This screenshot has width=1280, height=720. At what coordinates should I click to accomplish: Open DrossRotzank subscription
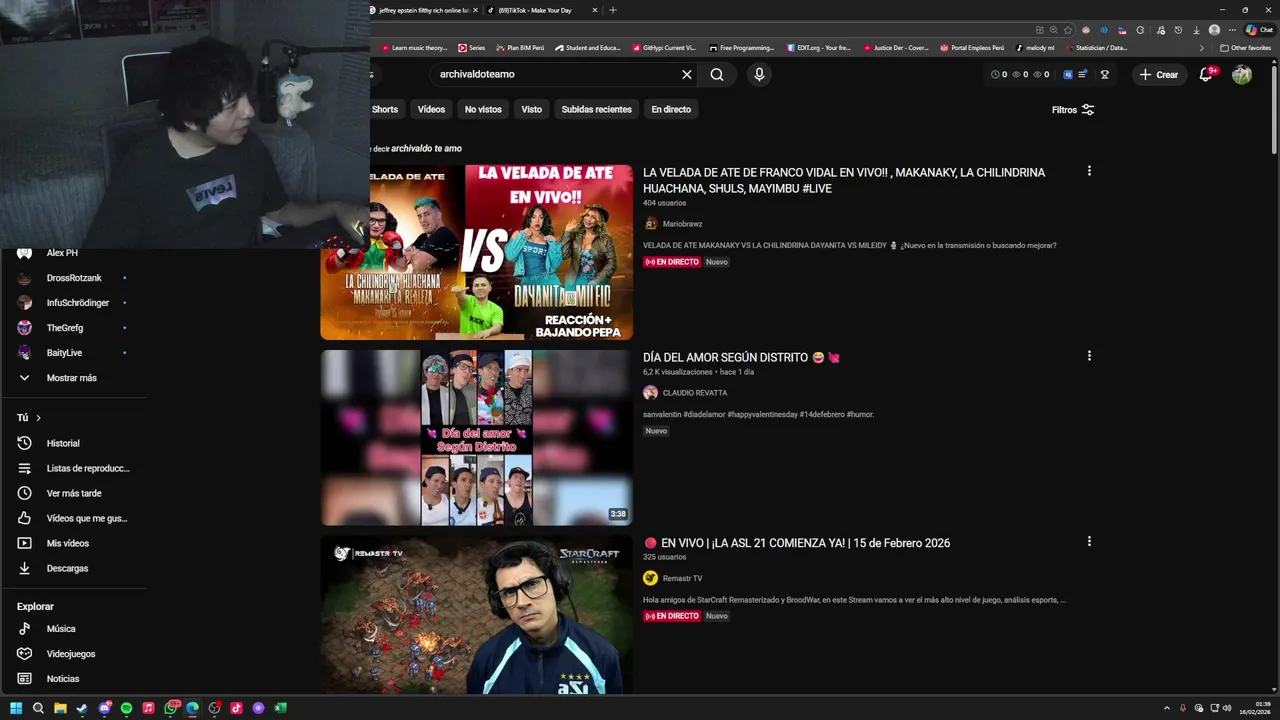(x=73, y=278)
